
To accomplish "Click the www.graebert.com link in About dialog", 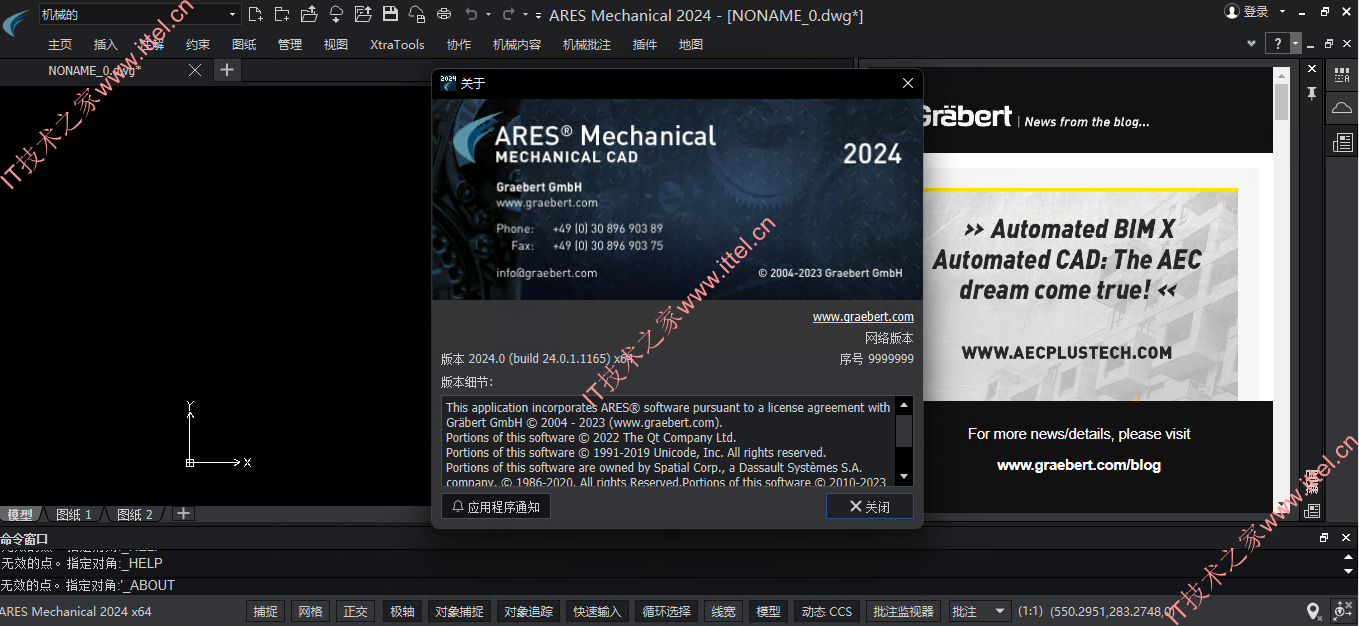I will pos(863,317).
